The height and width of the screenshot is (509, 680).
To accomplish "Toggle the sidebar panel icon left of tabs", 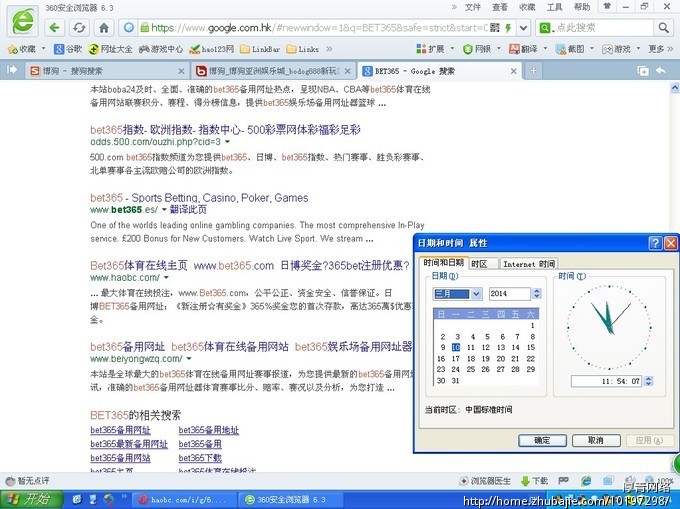I will click(x=12, y=69).
